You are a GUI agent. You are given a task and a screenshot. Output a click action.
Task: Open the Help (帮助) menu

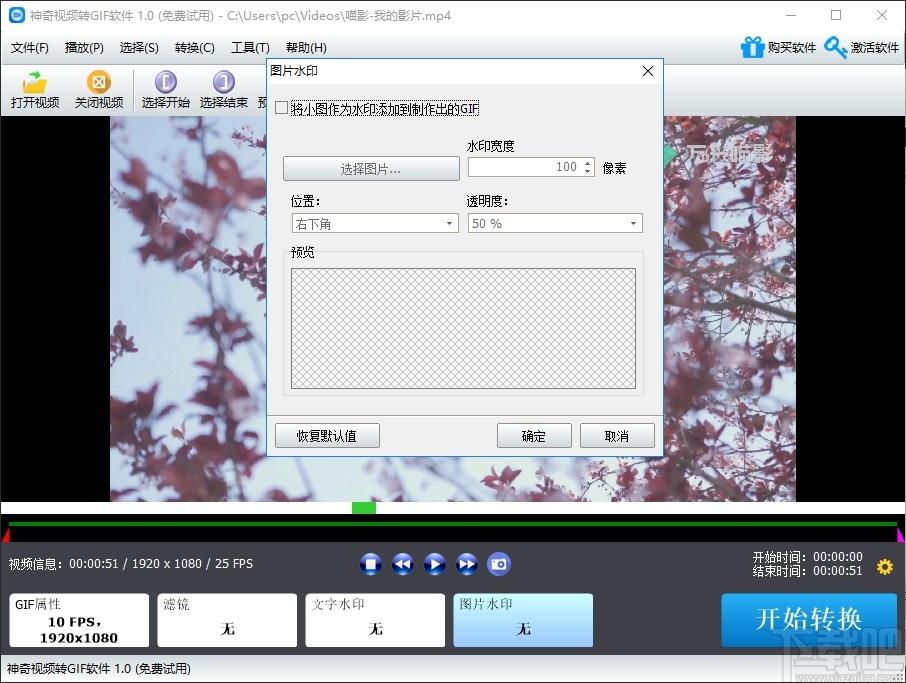(306, 47)
